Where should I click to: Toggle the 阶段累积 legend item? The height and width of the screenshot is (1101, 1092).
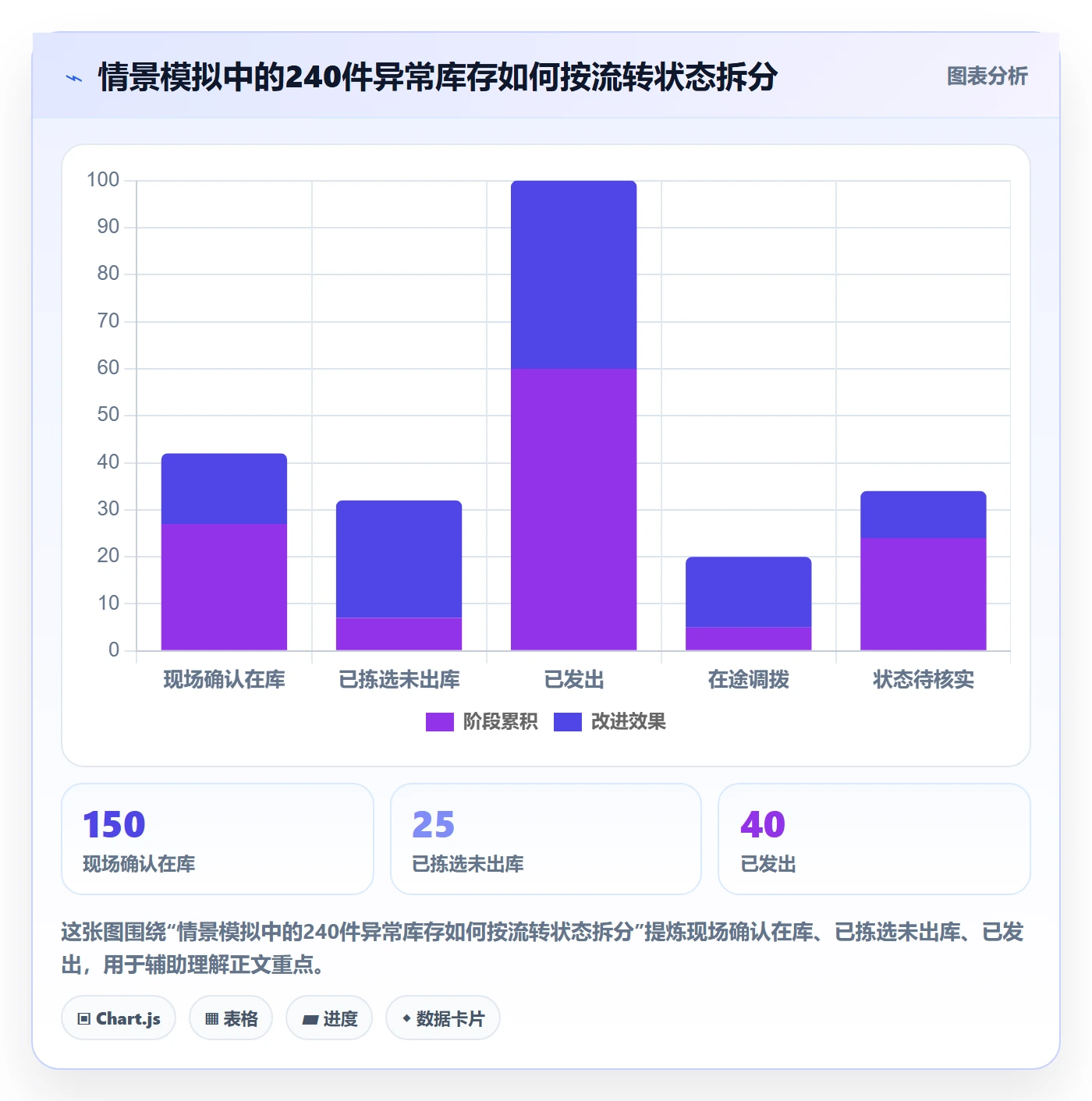coord(481,722)
